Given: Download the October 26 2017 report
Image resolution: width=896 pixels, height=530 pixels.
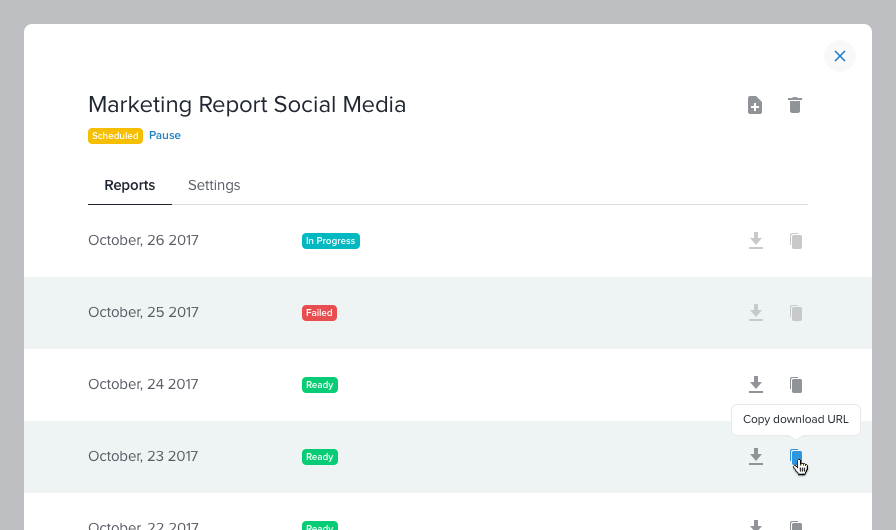Looking at the screenshot, I should coord(755,240).
